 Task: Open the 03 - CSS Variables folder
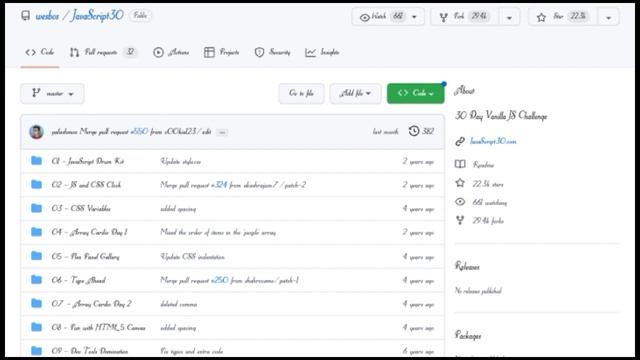tap(81, 209)
